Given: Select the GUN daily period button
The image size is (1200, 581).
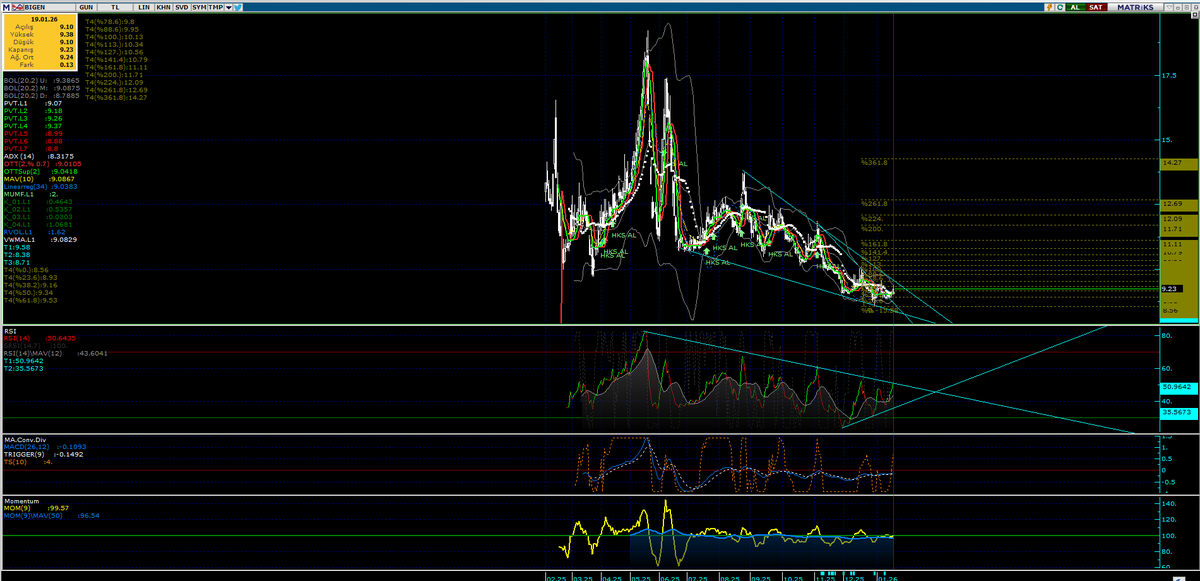Looking at the screenshot, I should coord(86,6).
